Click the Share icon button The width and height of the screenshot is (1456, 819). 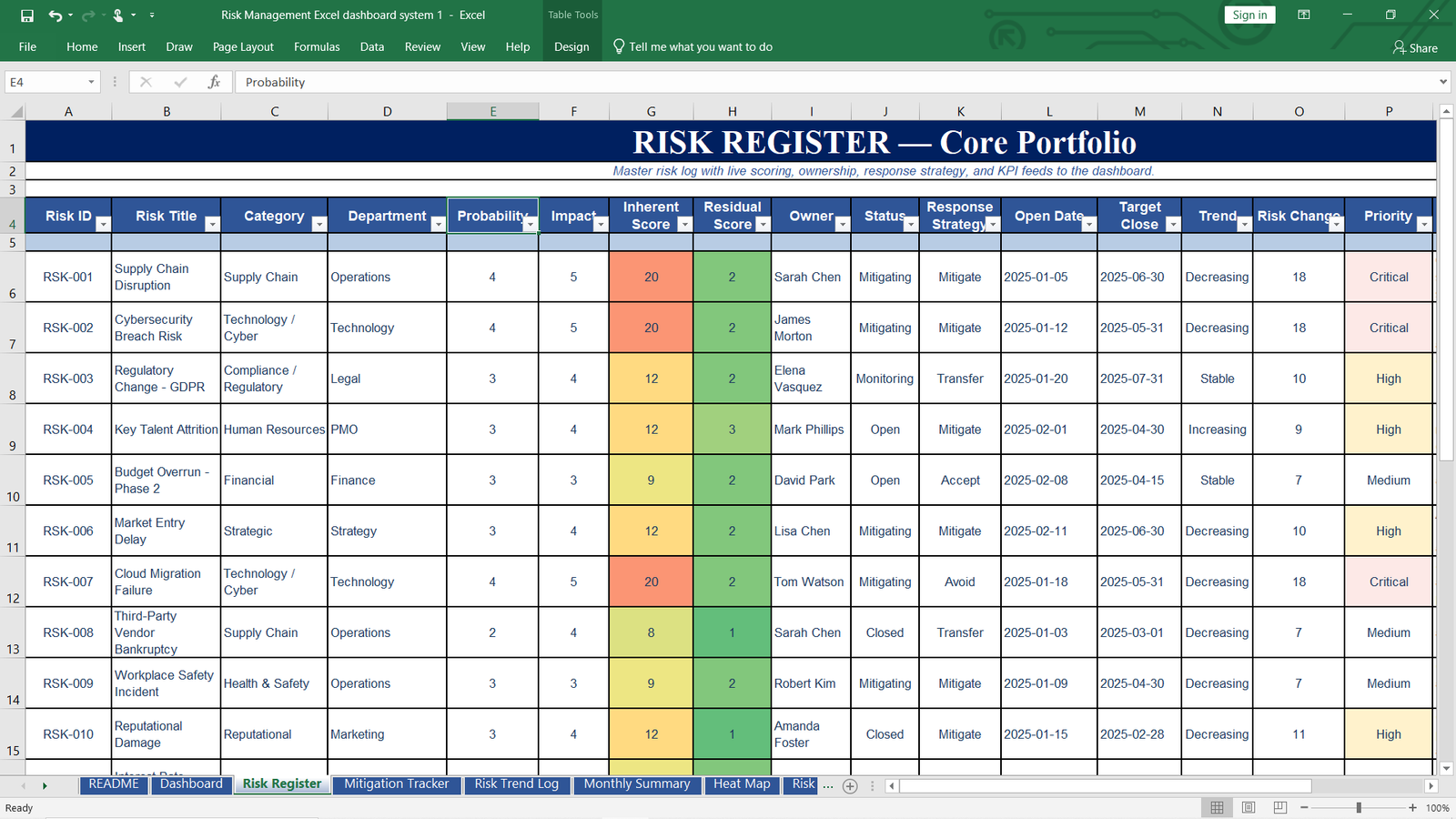point(1415,47)
